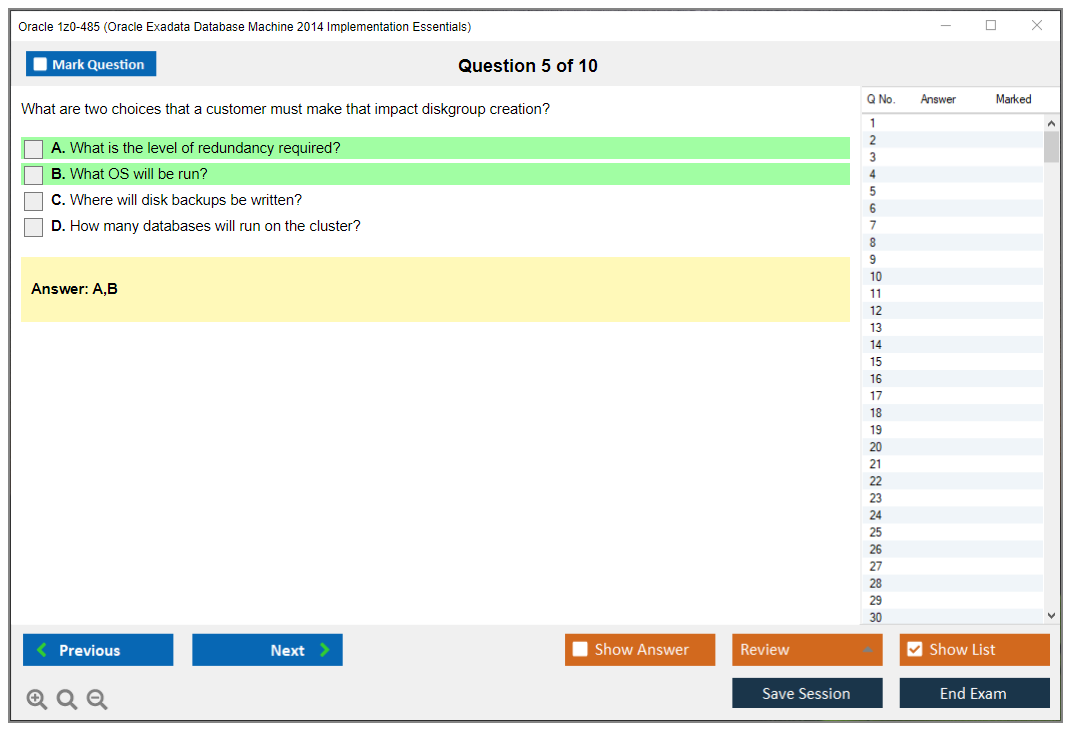Screen dimensions: 1075x735
Task: Check answer option B about OS
Action: 34,175
